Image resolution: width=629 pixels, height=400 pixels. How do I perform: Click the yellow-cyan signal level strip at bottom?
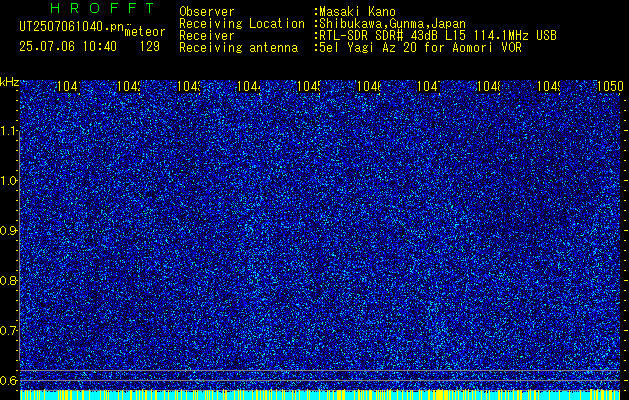pyautogui.click(x=320, y=394)
